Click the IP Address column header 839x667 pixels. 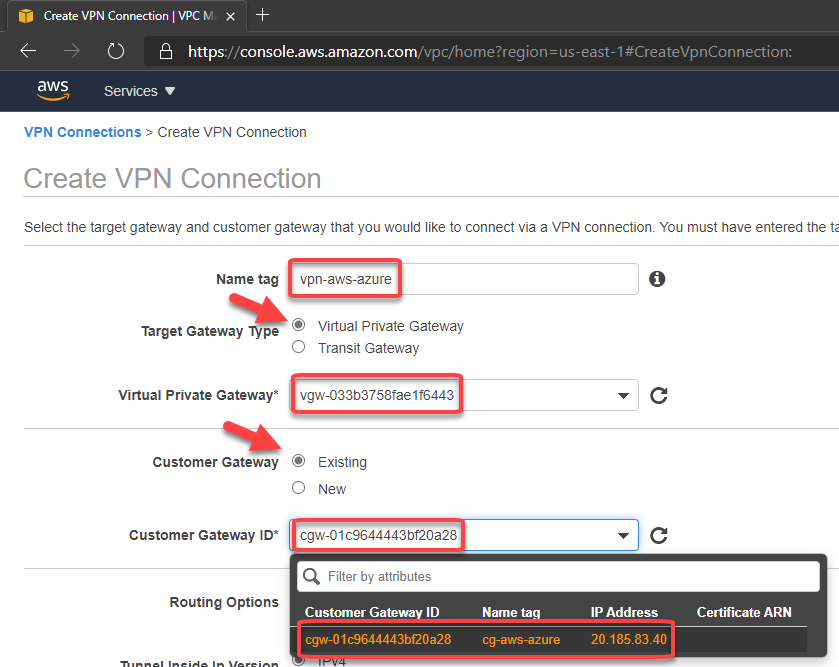pyautogui.click(x=624, y=612)
